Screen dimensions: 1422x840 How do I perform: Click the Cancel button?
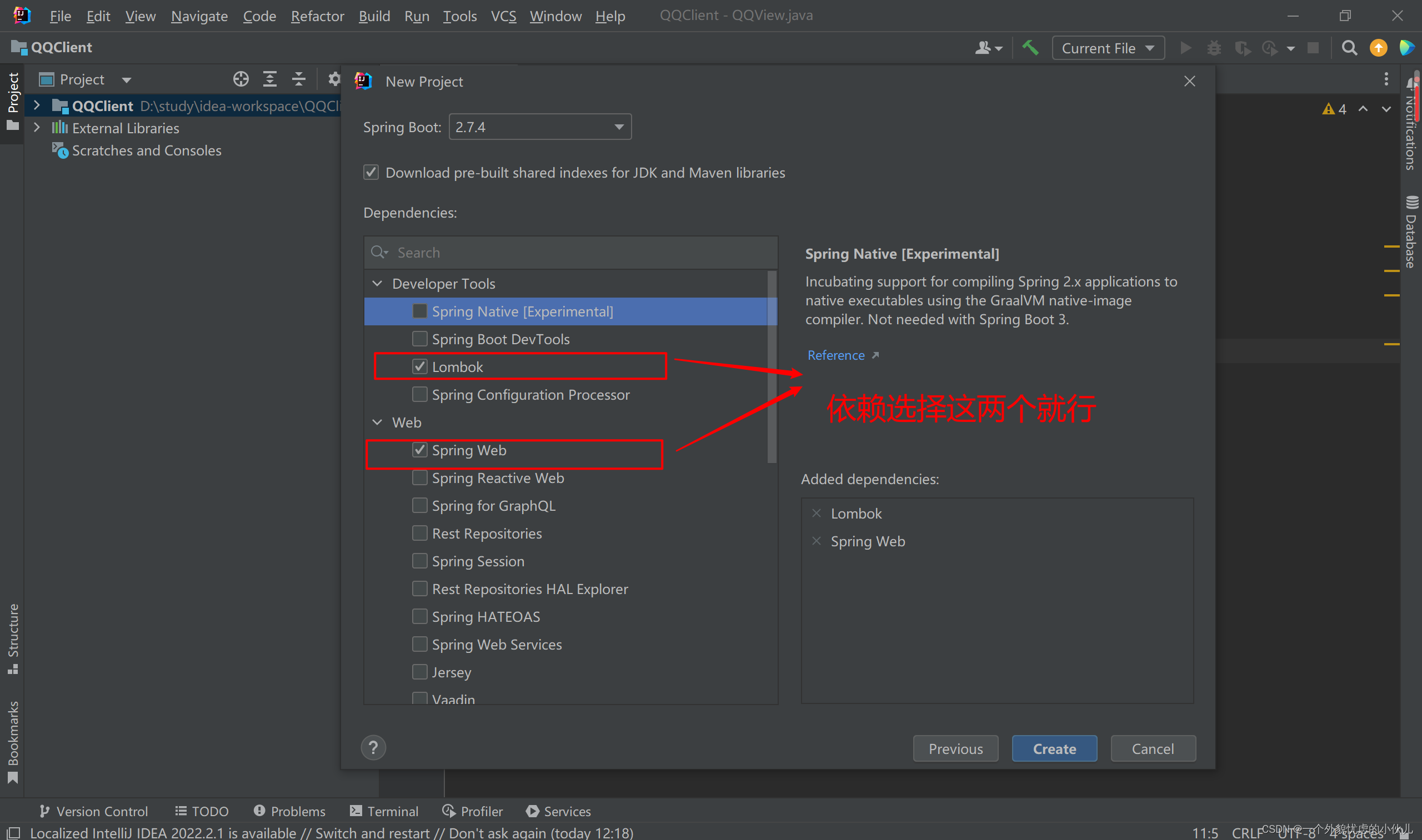1153,748
